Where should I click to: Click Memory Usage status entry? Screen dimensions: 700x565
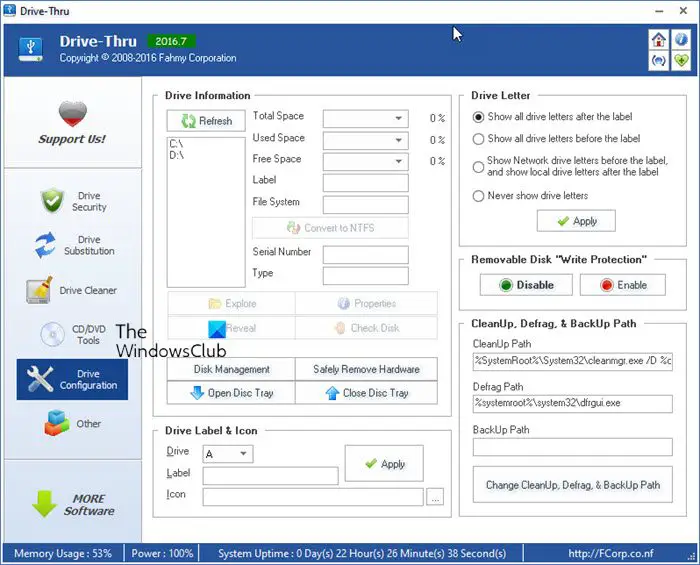coord(63,554)
